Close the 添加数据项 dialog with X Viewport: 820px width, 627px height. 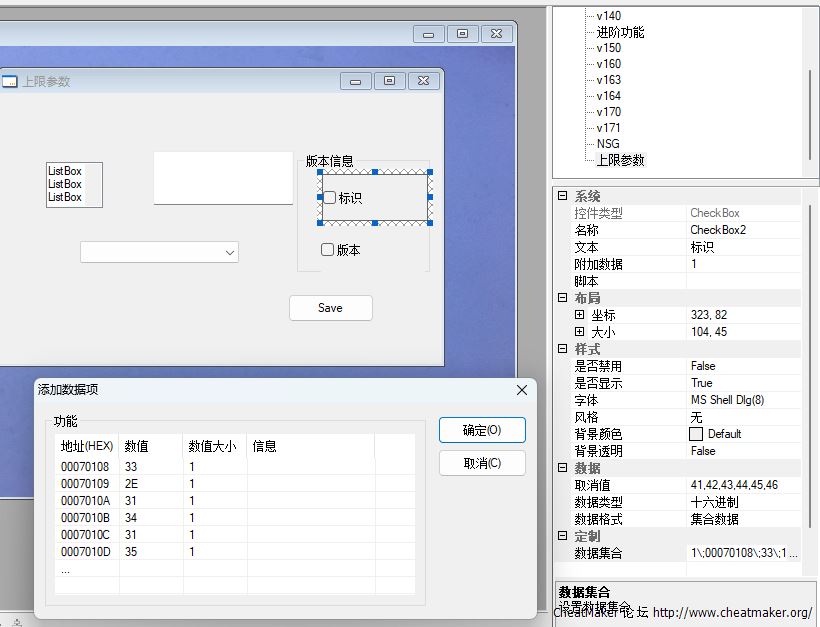click(x=521, y=390)
